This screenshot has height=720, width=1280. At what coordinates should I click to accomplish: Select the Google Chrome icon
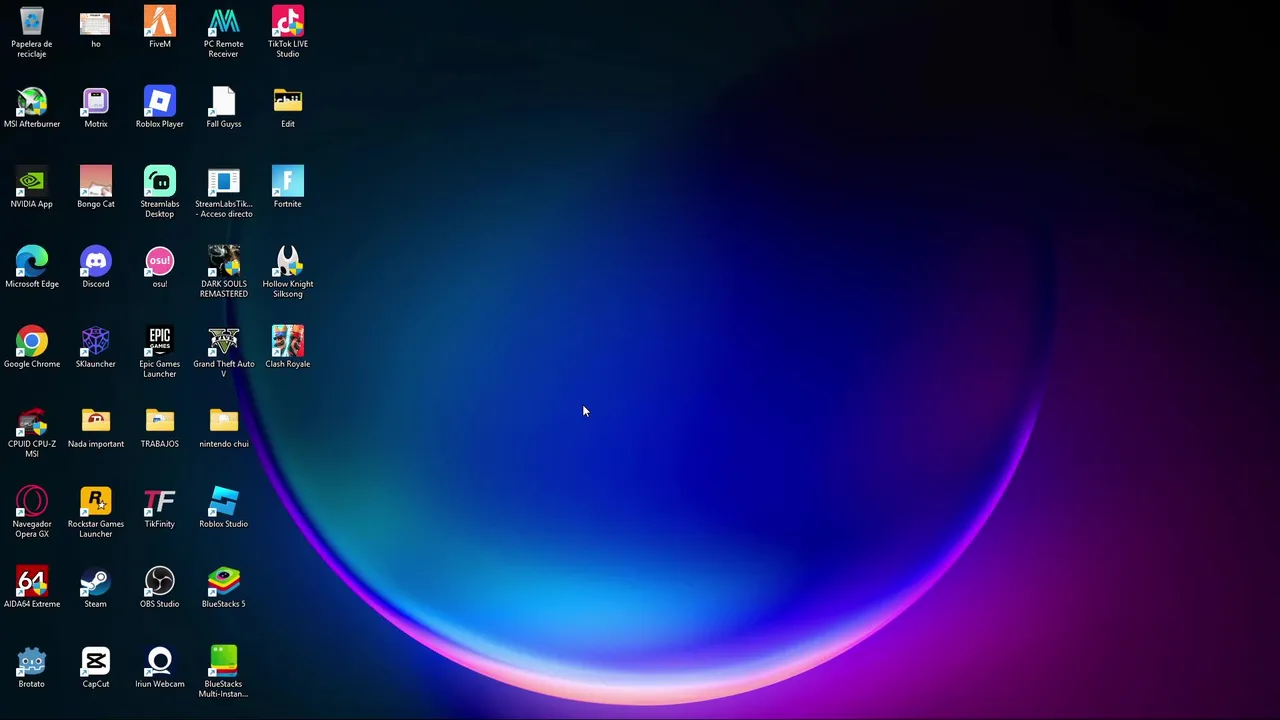click(32, 341)
